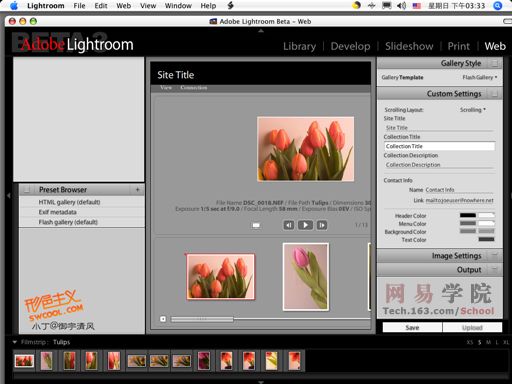512x384 pixels.
Task: Toggle the Image Settings panel switch
Action: (495, 256)
